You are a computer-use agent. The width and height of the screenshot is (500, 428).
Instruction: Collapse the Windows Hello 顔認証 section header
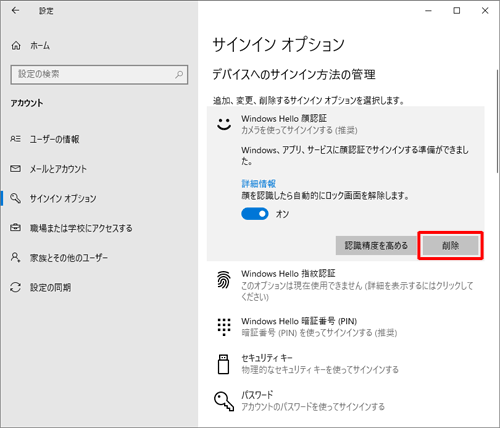345,124
